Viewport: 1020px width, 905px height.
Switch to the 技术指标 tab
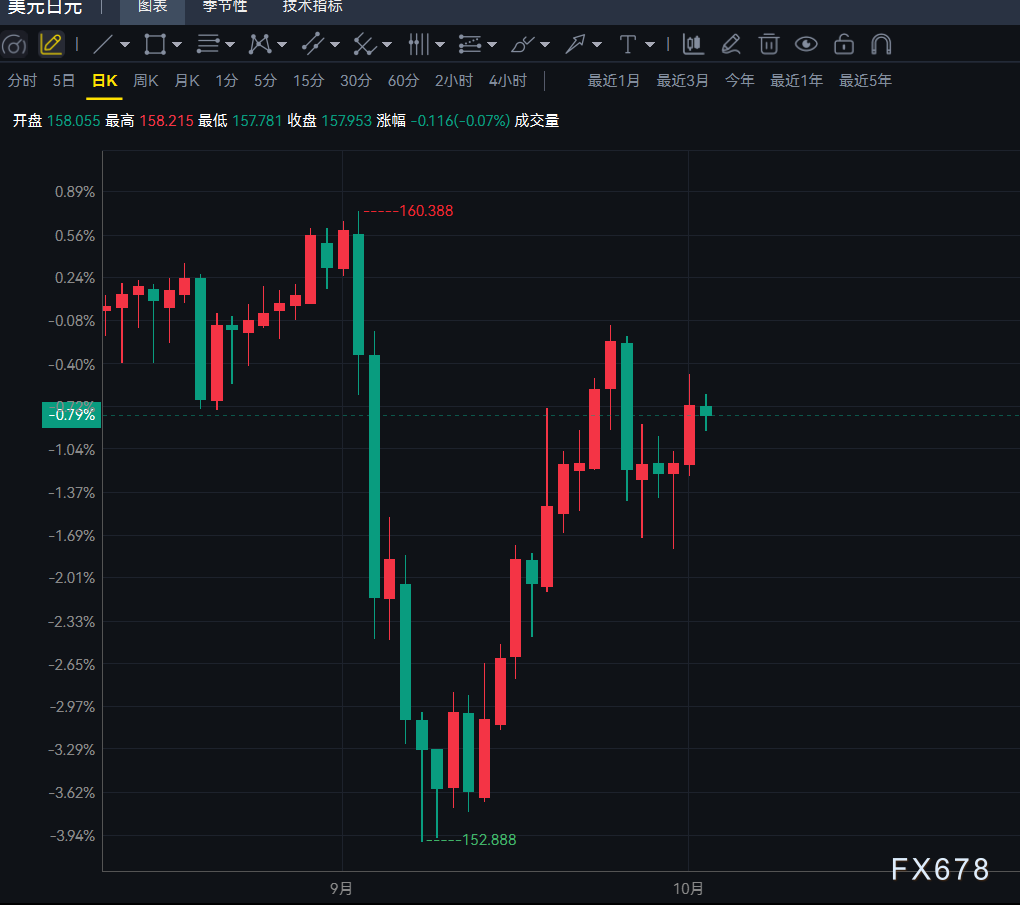(313, 7)
